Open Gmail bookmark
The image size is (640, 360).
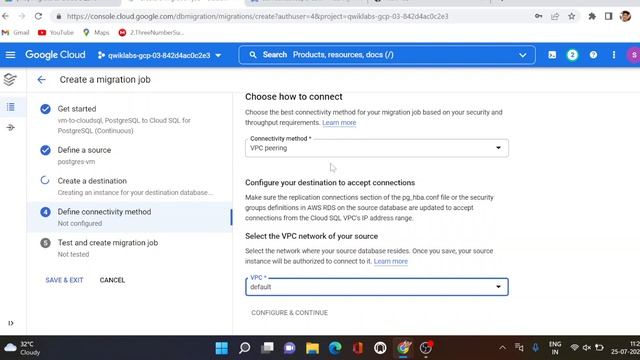click(x=16, y=32)
